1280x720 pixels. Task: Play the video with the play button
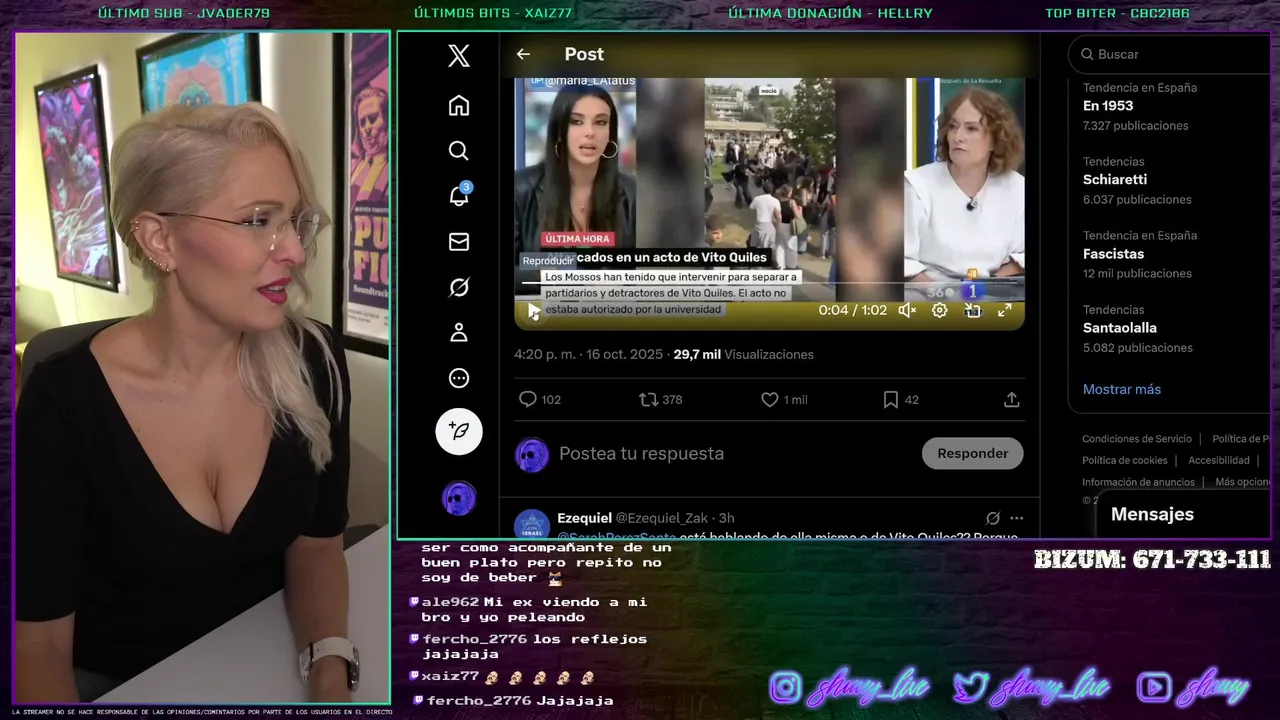pos(534,311)
